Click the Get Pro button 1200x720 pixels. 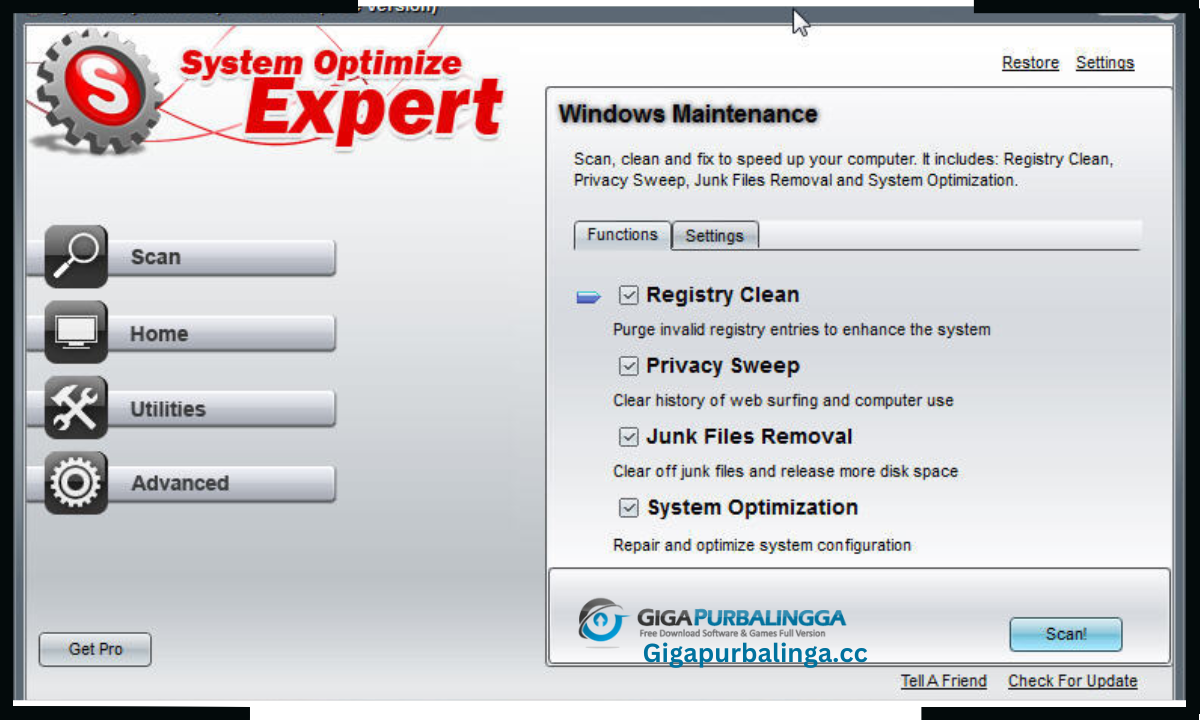[95, 649]
